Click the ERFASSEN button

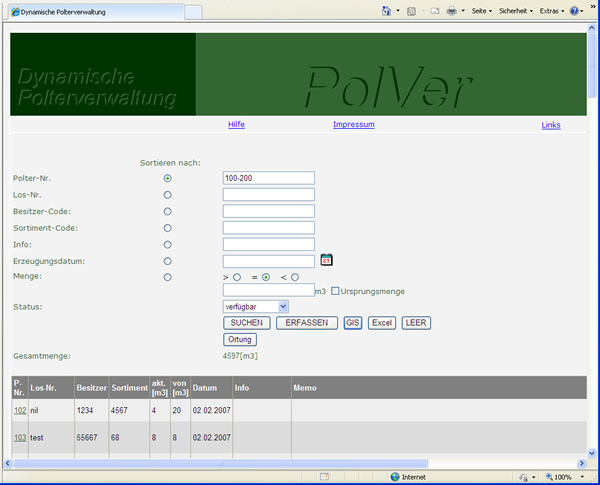[307, 323]
